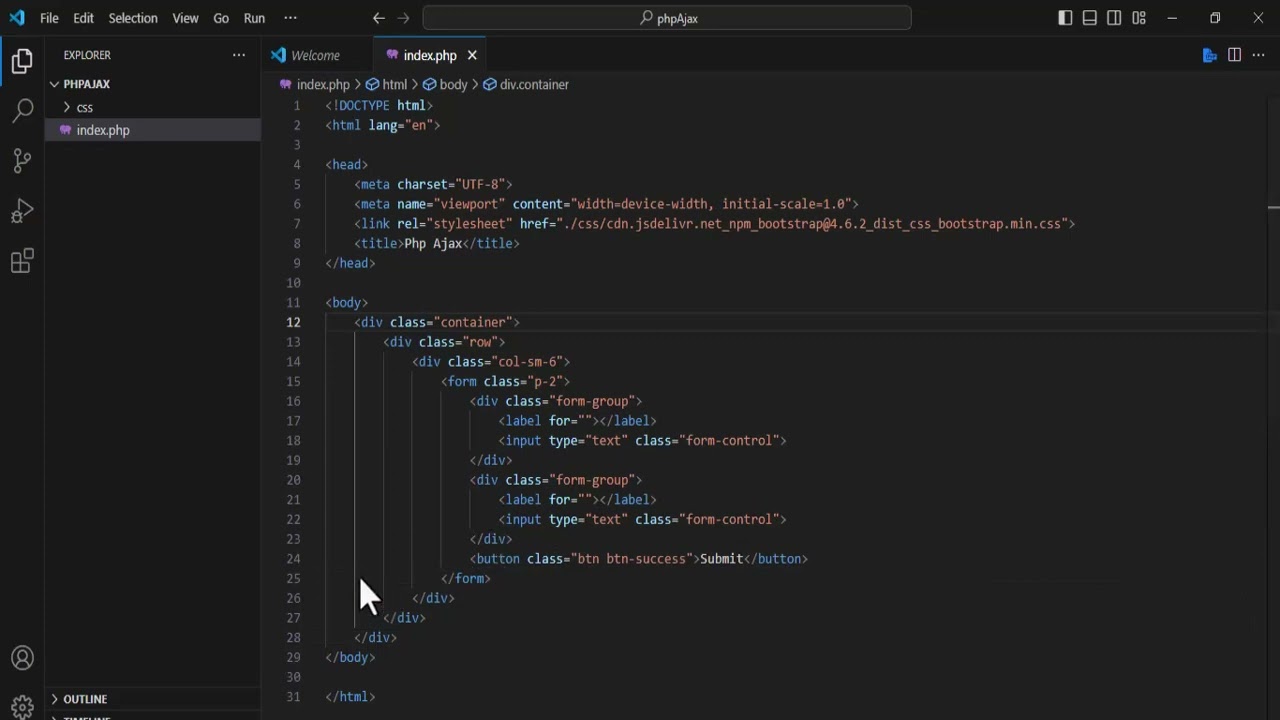
Task: Toggle primary side bar layout icon
Action: (1065, 18)
